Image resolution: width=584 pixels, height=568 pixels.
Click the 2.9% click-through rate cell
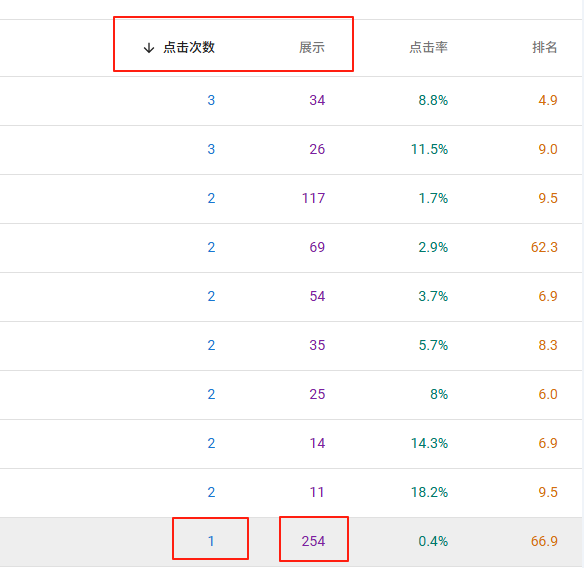point(433,247)
